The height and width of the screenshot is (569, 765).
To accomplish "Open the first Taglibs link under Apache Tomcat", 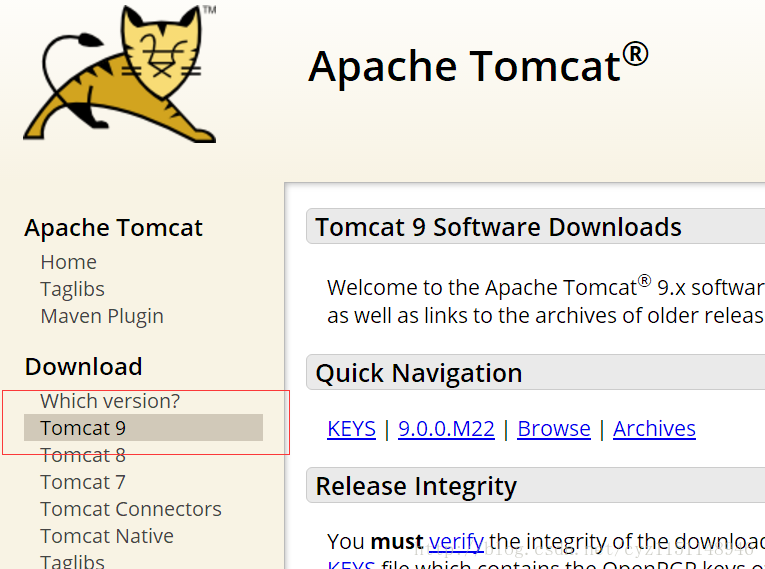I will pyautogui.click(x=72, y=289).
